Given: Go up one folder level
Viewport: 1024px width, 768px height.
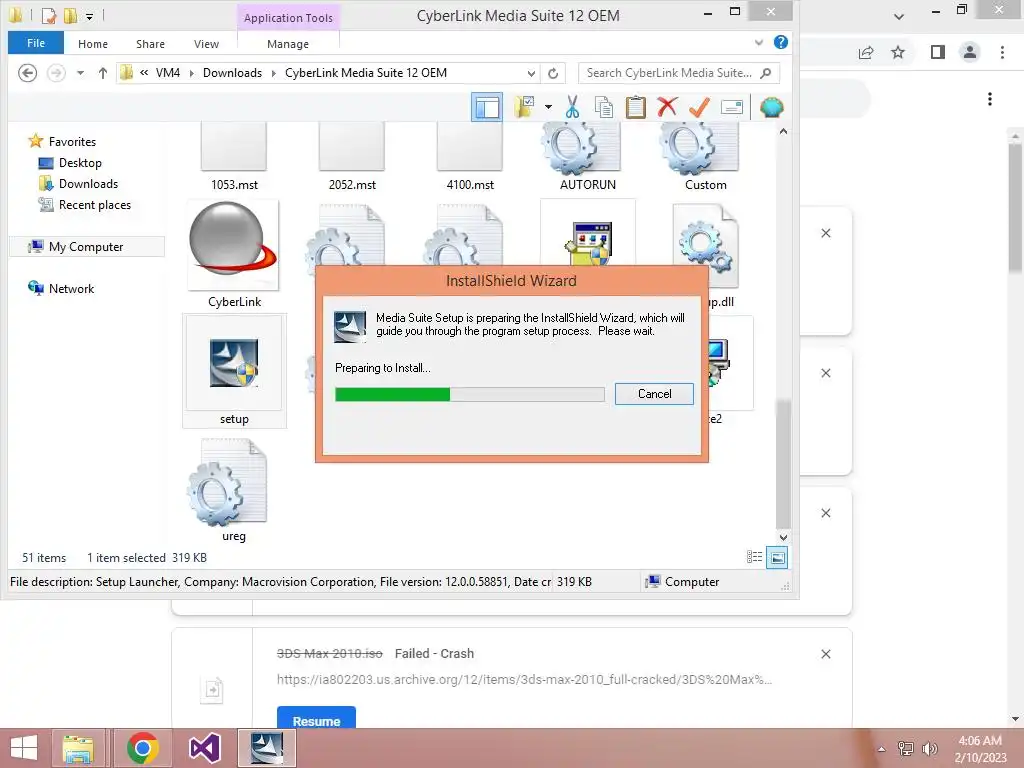Looking at the screenshot, I should pyautogui.click(x=103, y=73).
